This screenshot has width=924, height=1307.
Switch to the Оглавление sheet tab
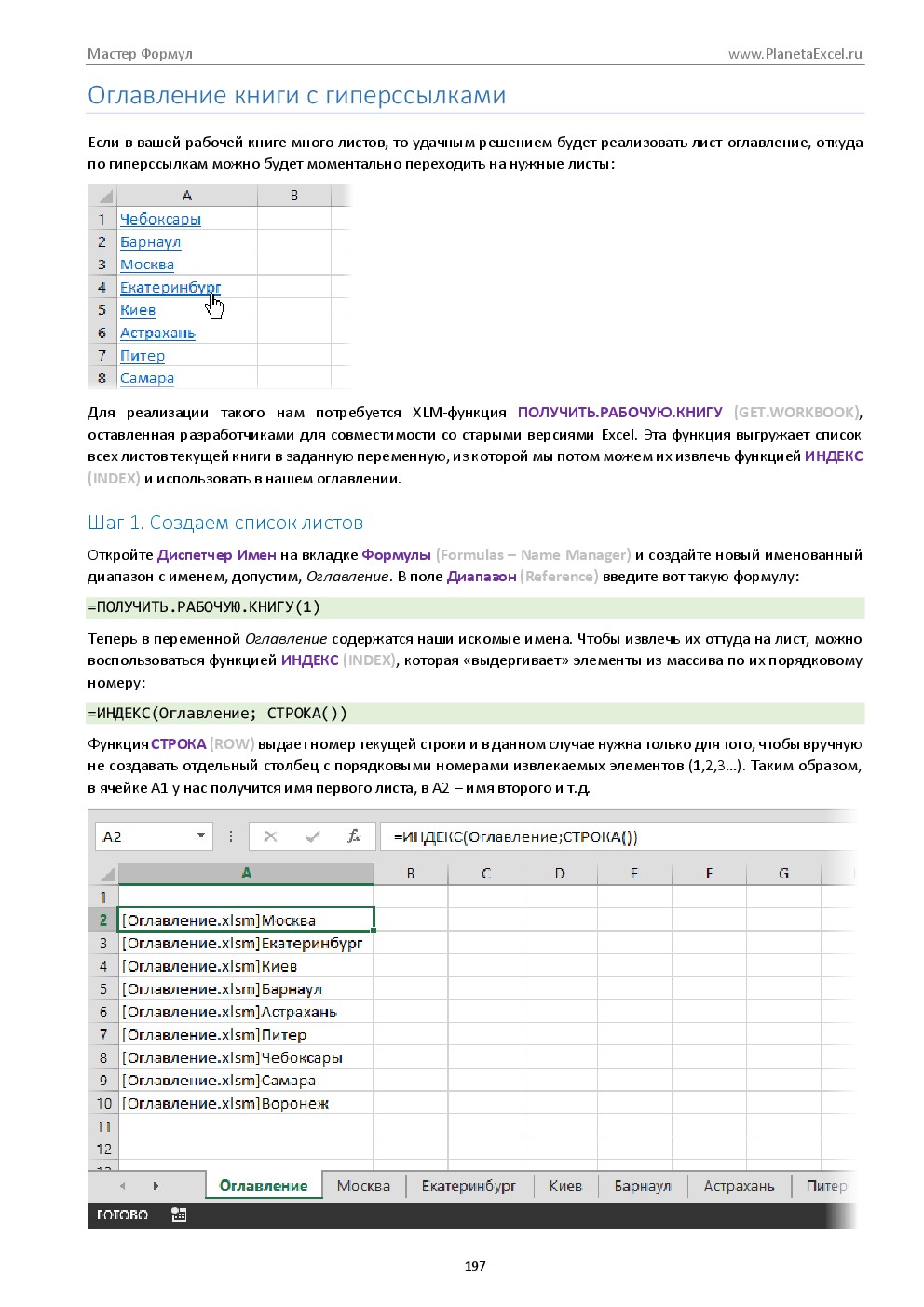pos(264,1186)
